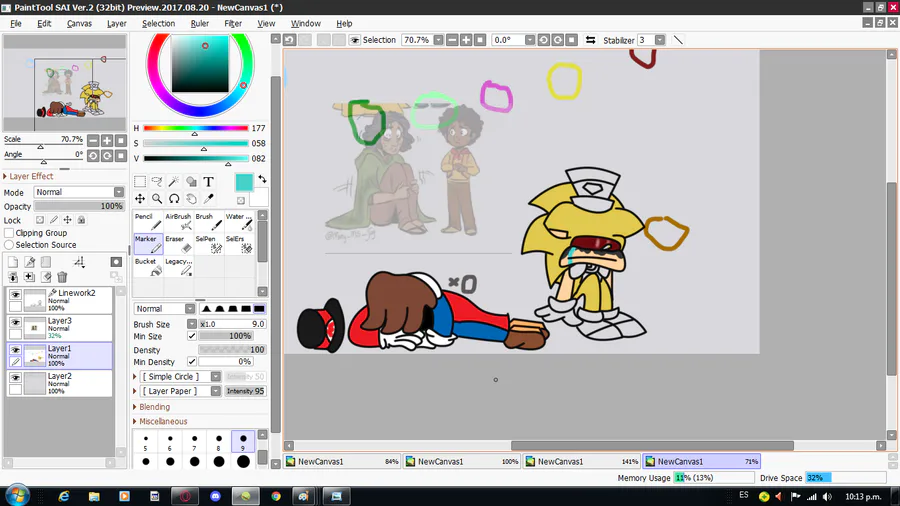900x506 pixels.
Task: Click the undo icon in canvas toolbar
Action: (x=289, y=40)
